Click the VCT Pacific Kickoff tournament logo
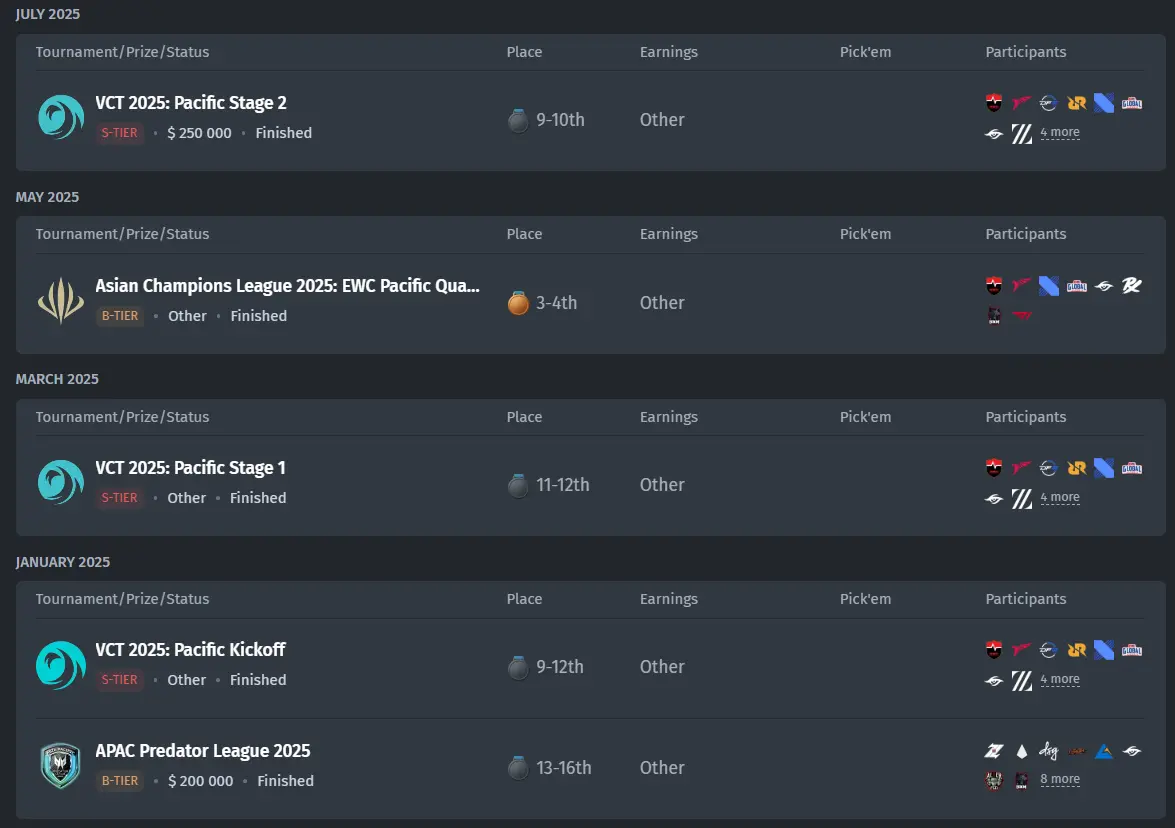 tap(60, 665)
